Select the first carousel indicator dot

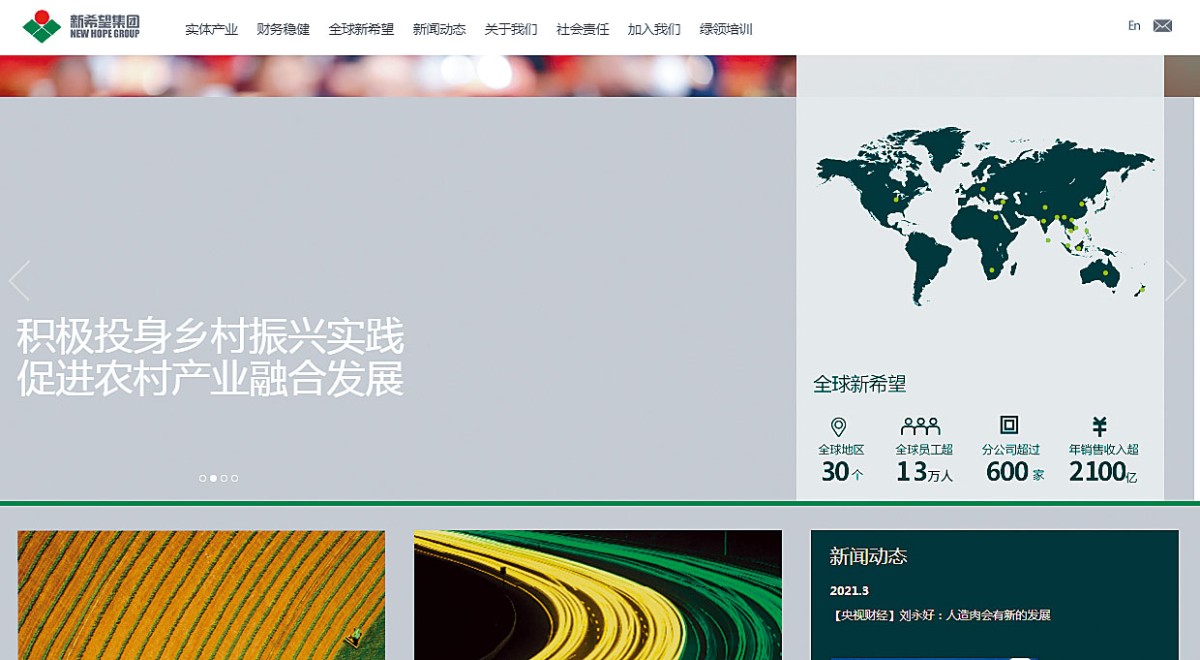pos(202,478)
